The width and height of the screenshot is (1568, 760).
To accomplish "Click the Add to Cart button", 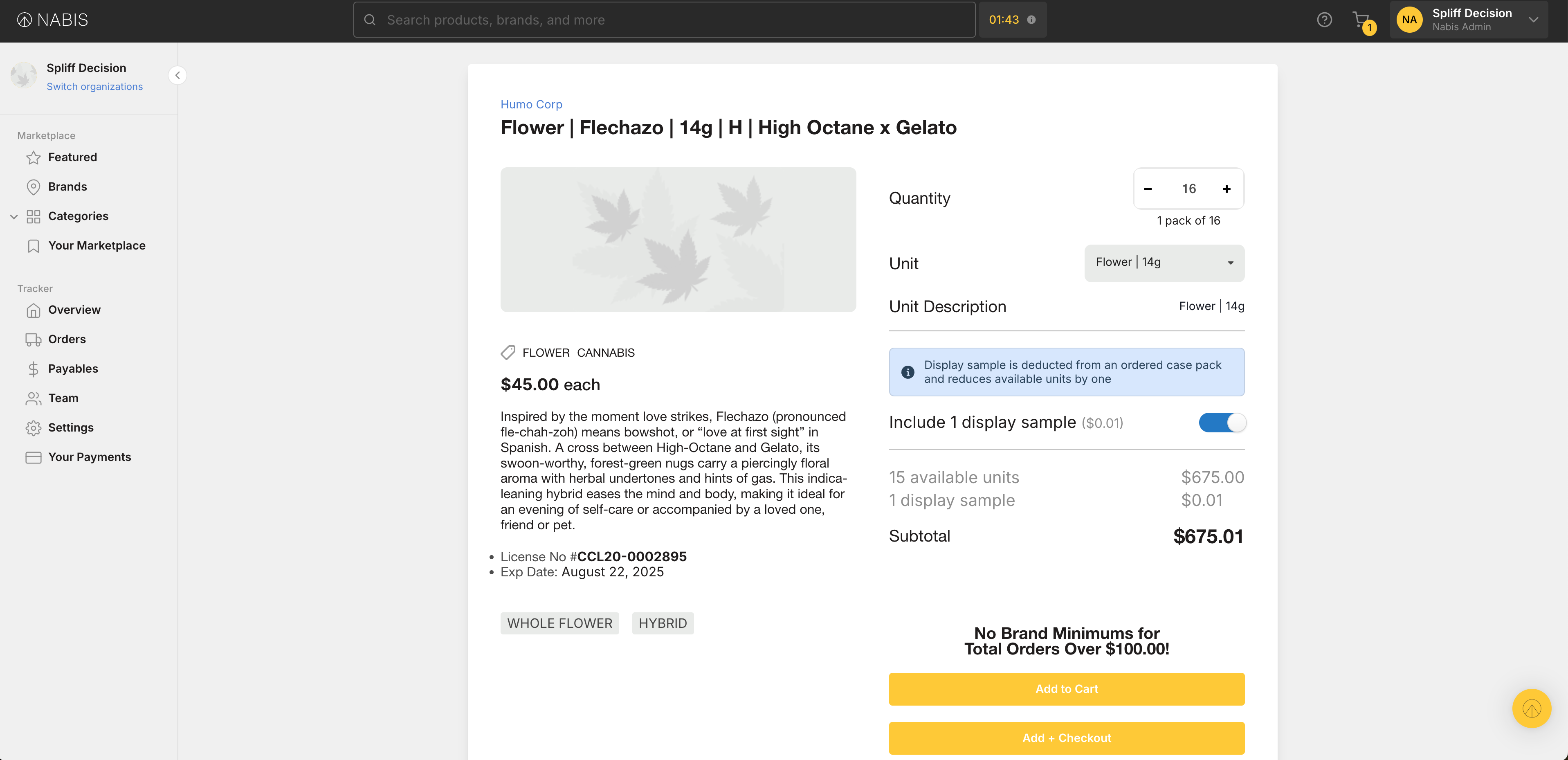I will [x=1067, y=689].
